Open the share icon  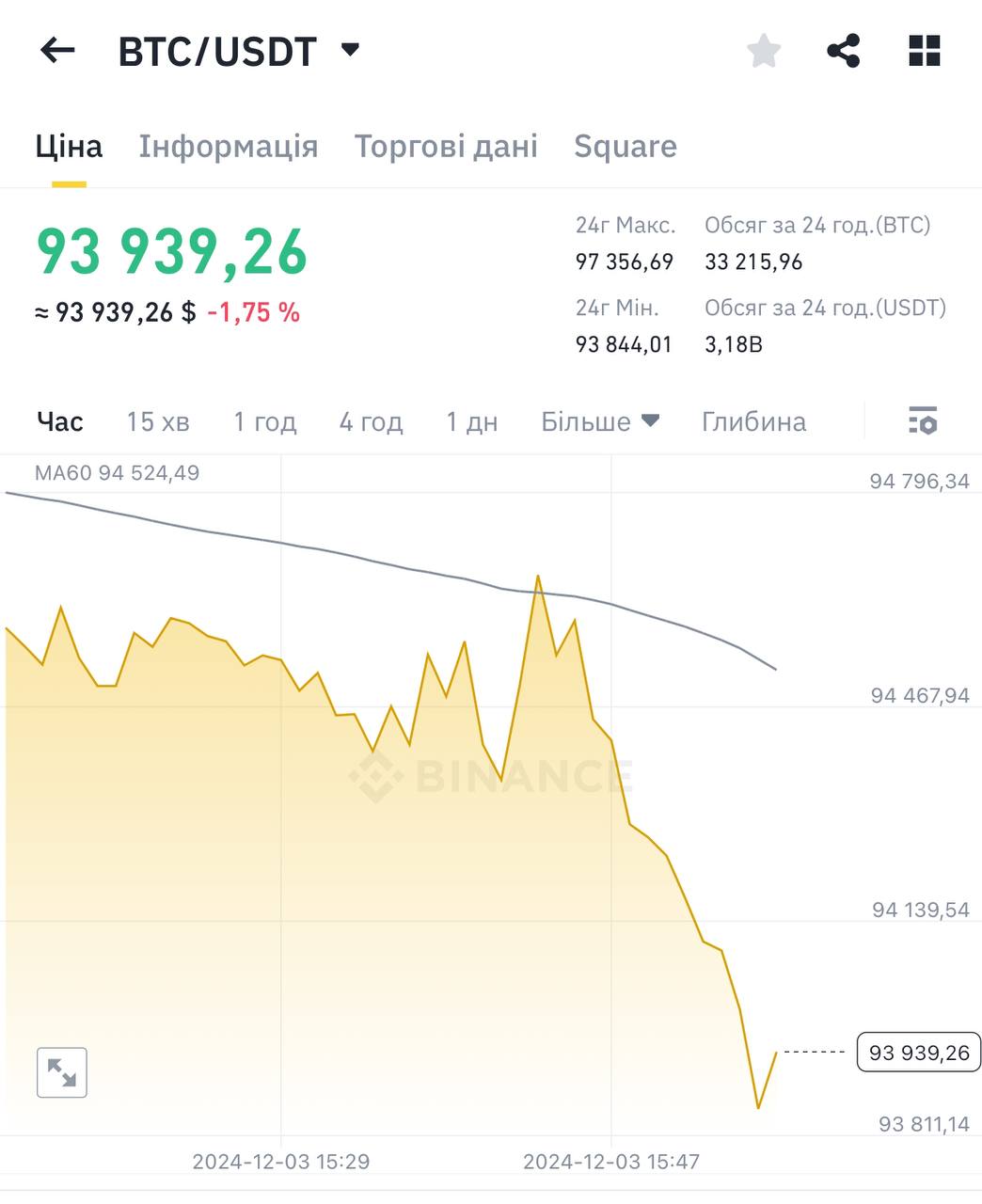[843, 51]
